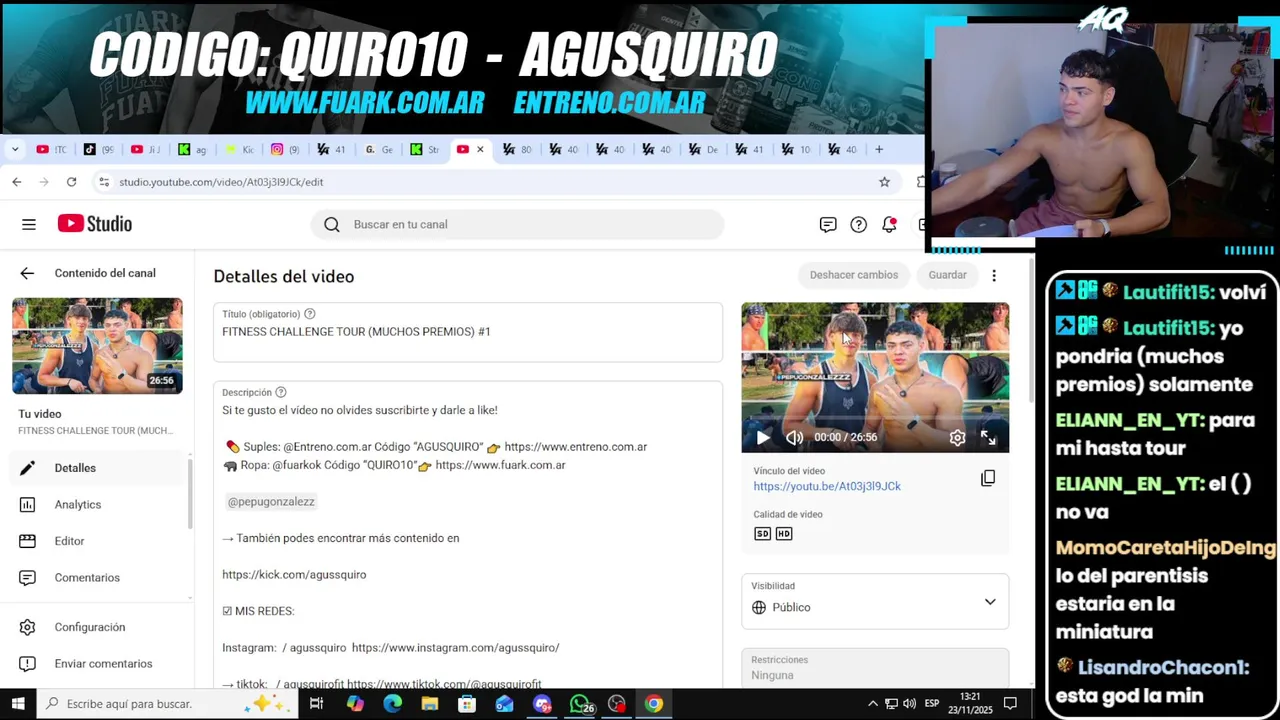Switch to the Instagram browser tab
Screen dimensions: 1280x720
[286, 150]
